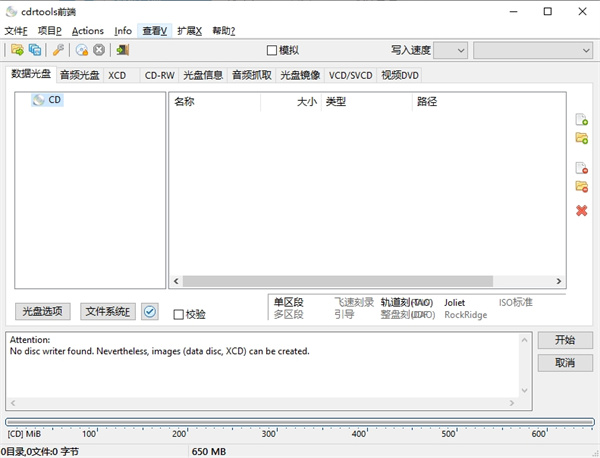600x458 pixels.
Task: Click the blue checkmark button
Action: 150,311
